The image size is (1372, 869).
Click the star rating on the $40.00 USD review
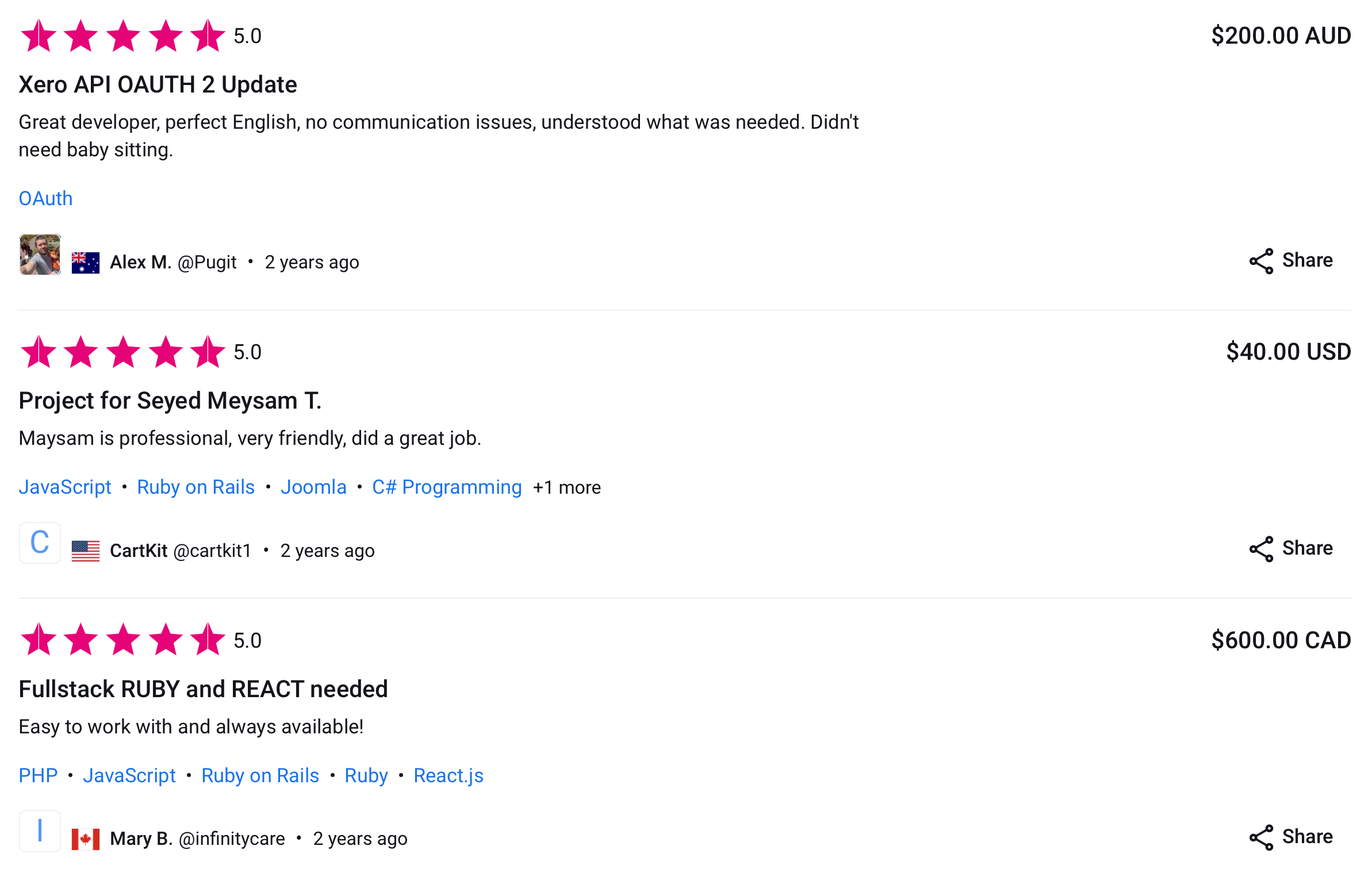(x=122, y=352)
